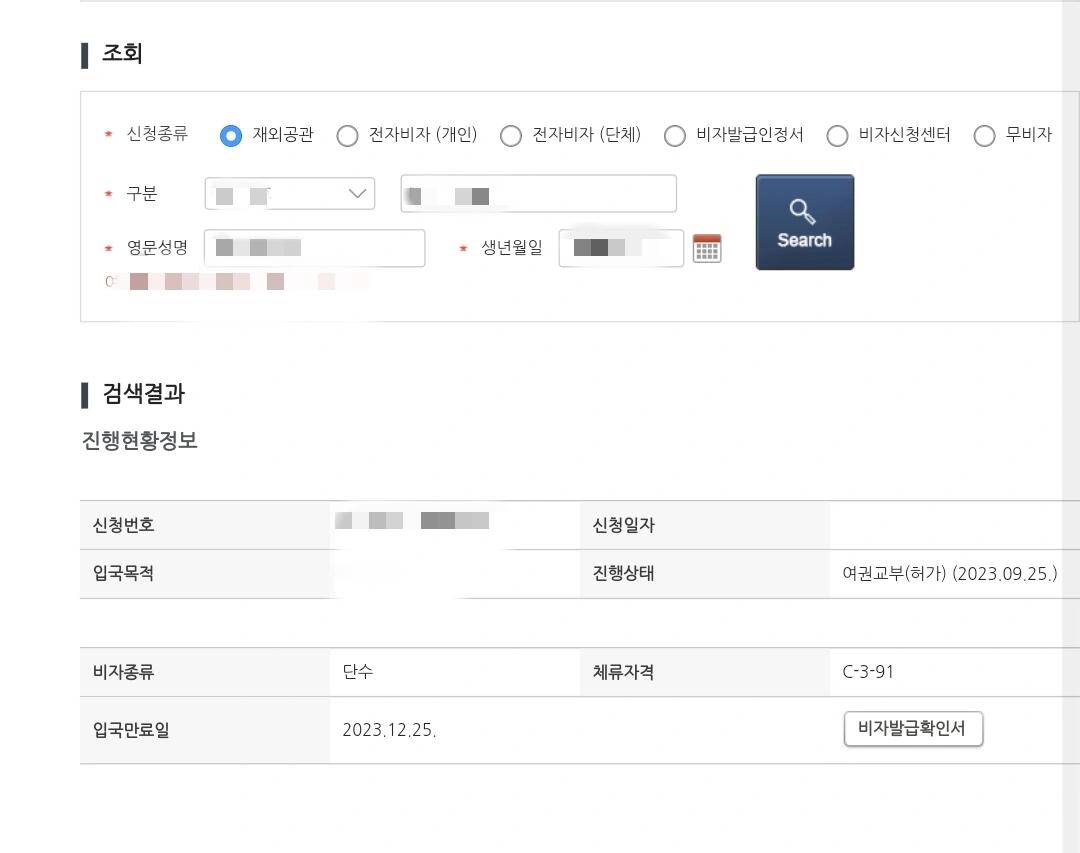Open the 구분 dropdown list
1080x853 pixels.
click(x=290, y=194)
